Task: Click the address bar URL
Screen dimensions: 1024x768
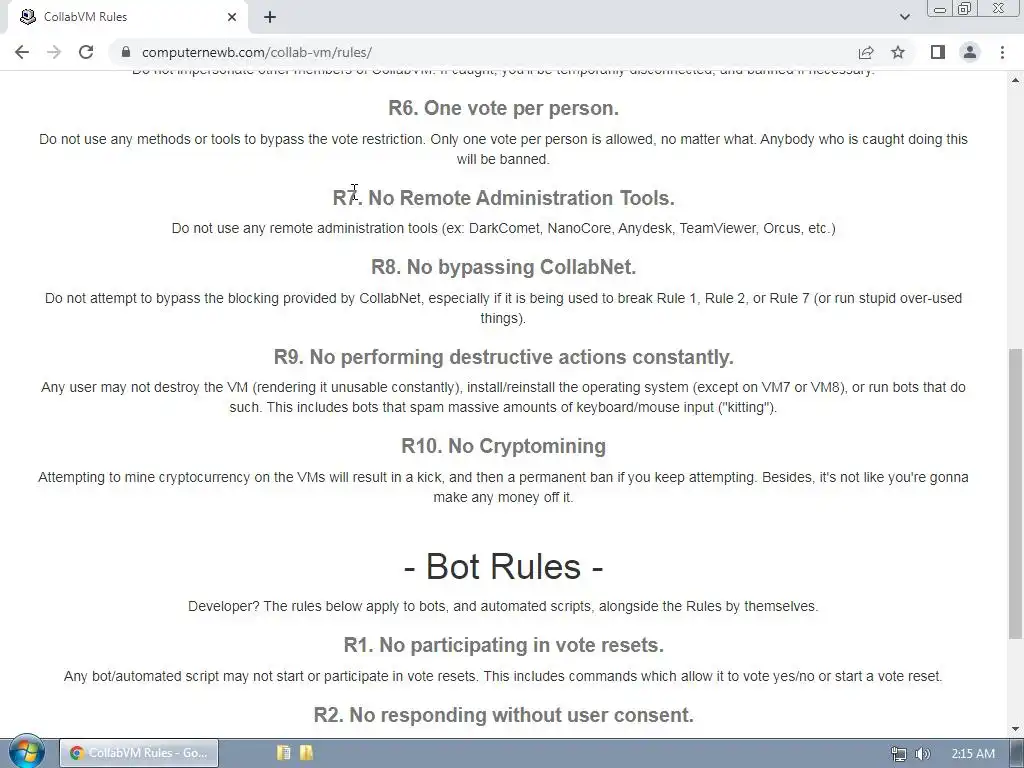Action: click(x=257, y=52)
